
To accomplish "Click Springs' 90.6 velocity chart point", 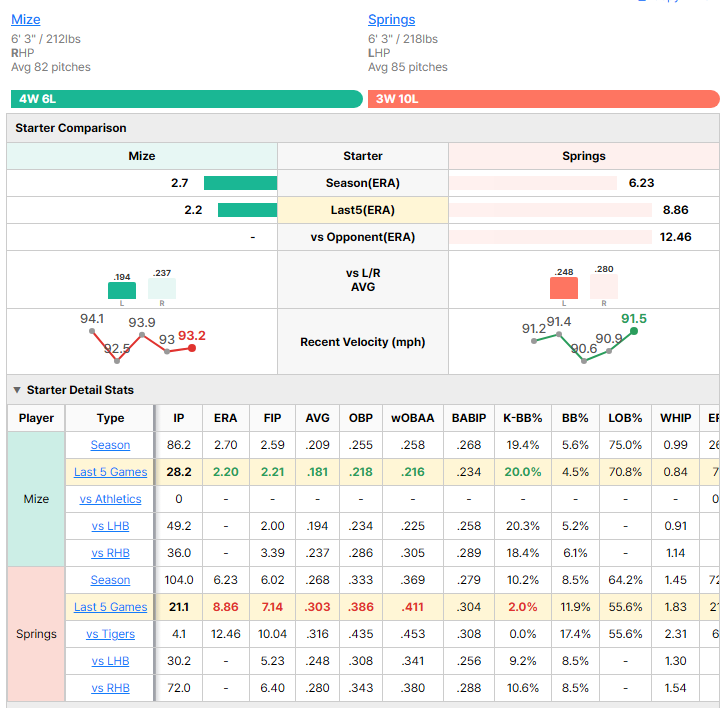I will point(584,361).
